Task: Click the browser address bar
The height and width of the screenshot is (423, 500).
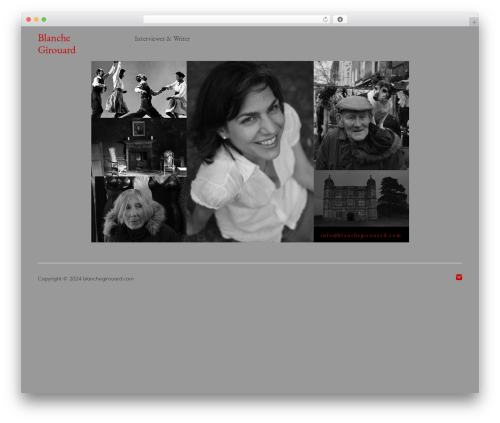Action: [237, 20]
